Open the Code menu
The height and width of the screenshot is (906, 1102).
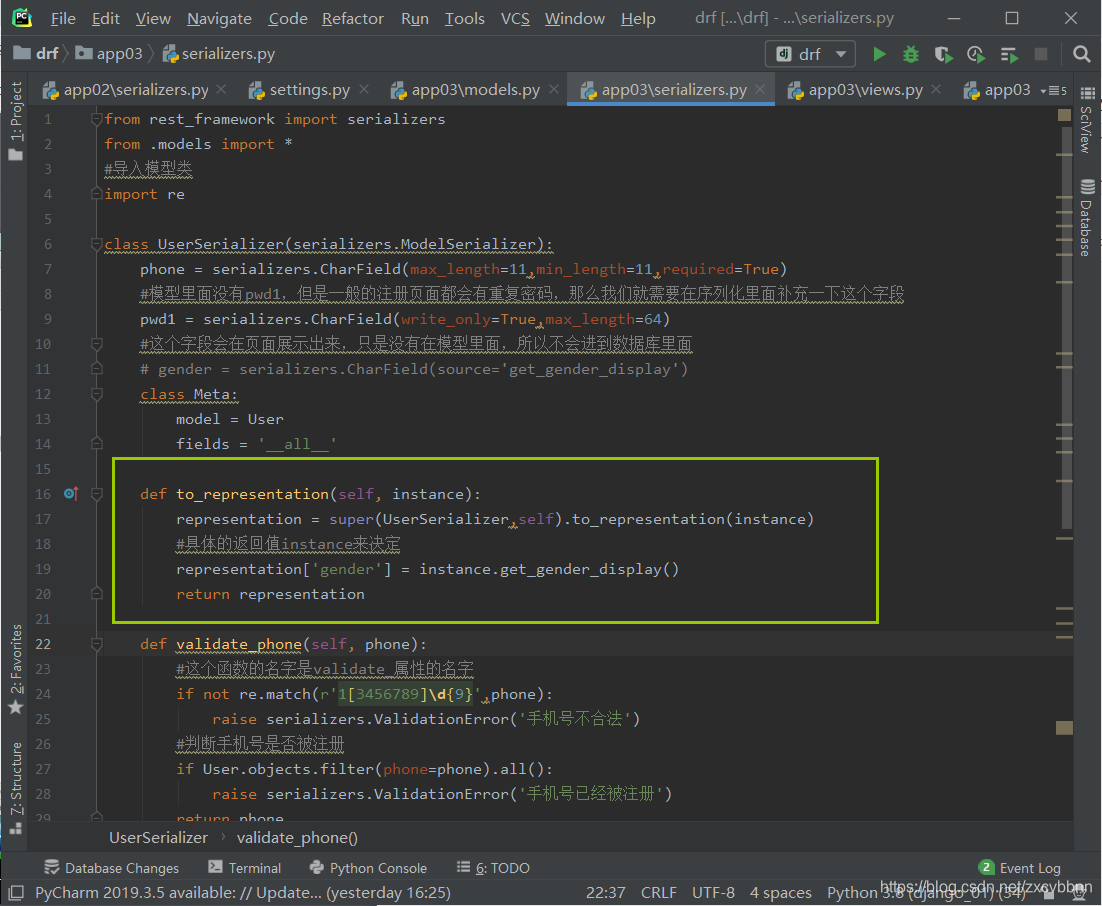287,19
